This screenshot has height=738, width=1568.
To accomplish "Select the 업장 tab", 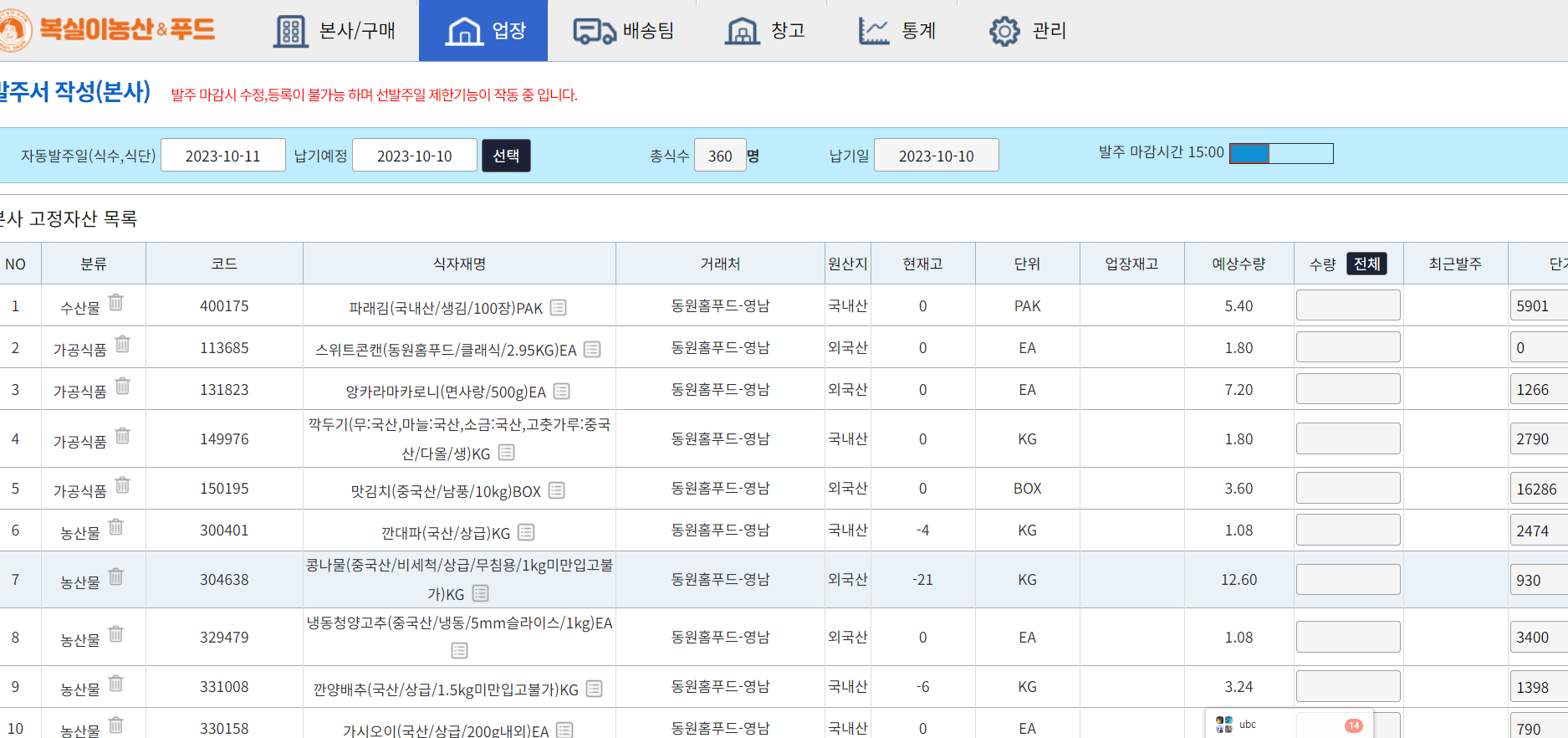I will point(483,31).
